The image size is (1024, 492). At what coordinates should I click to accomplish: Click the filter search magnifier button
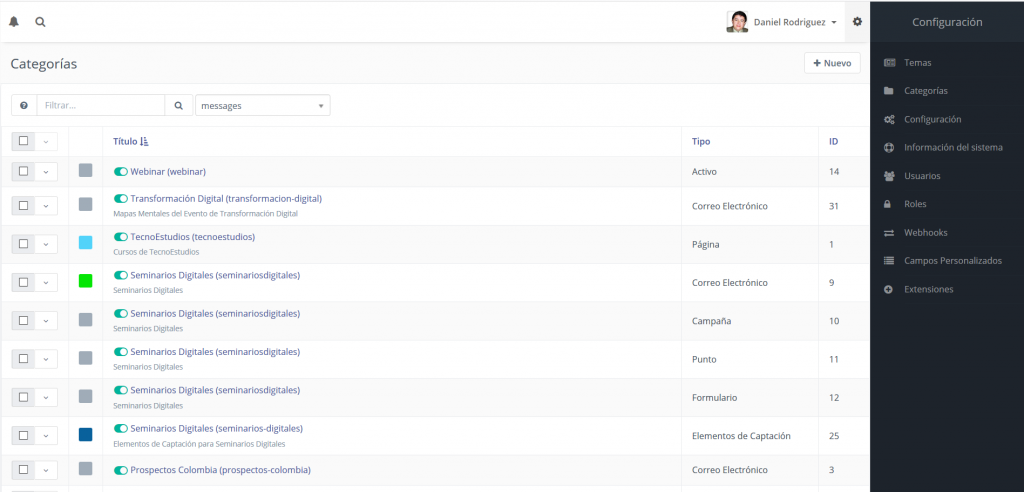178,105
